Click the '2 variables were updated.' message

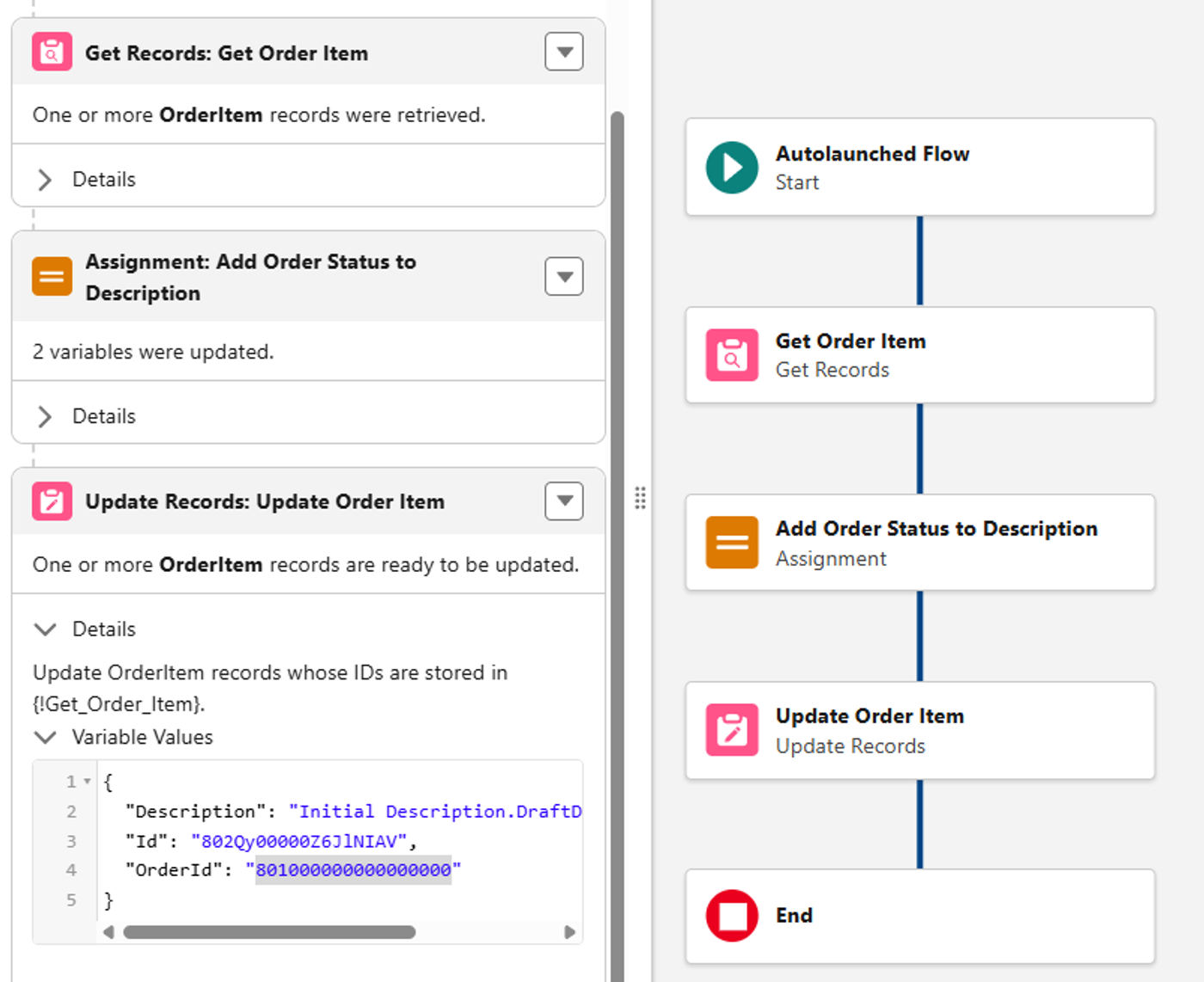click(x=153, y=353)
